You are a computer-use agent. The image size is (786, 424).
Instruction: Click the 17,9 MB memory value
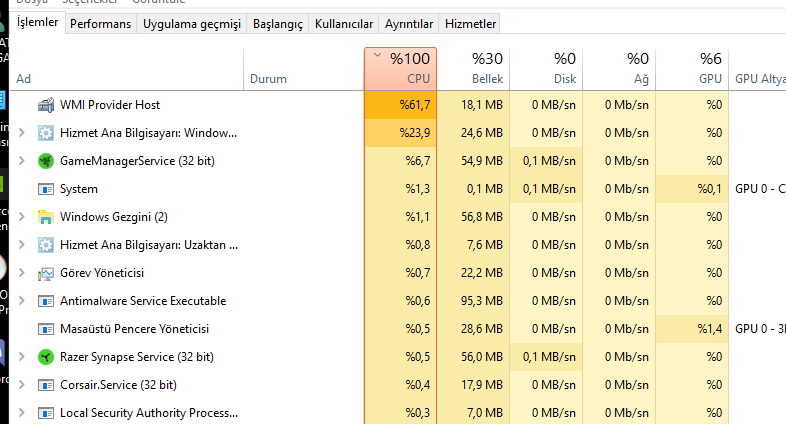[482, 385]
